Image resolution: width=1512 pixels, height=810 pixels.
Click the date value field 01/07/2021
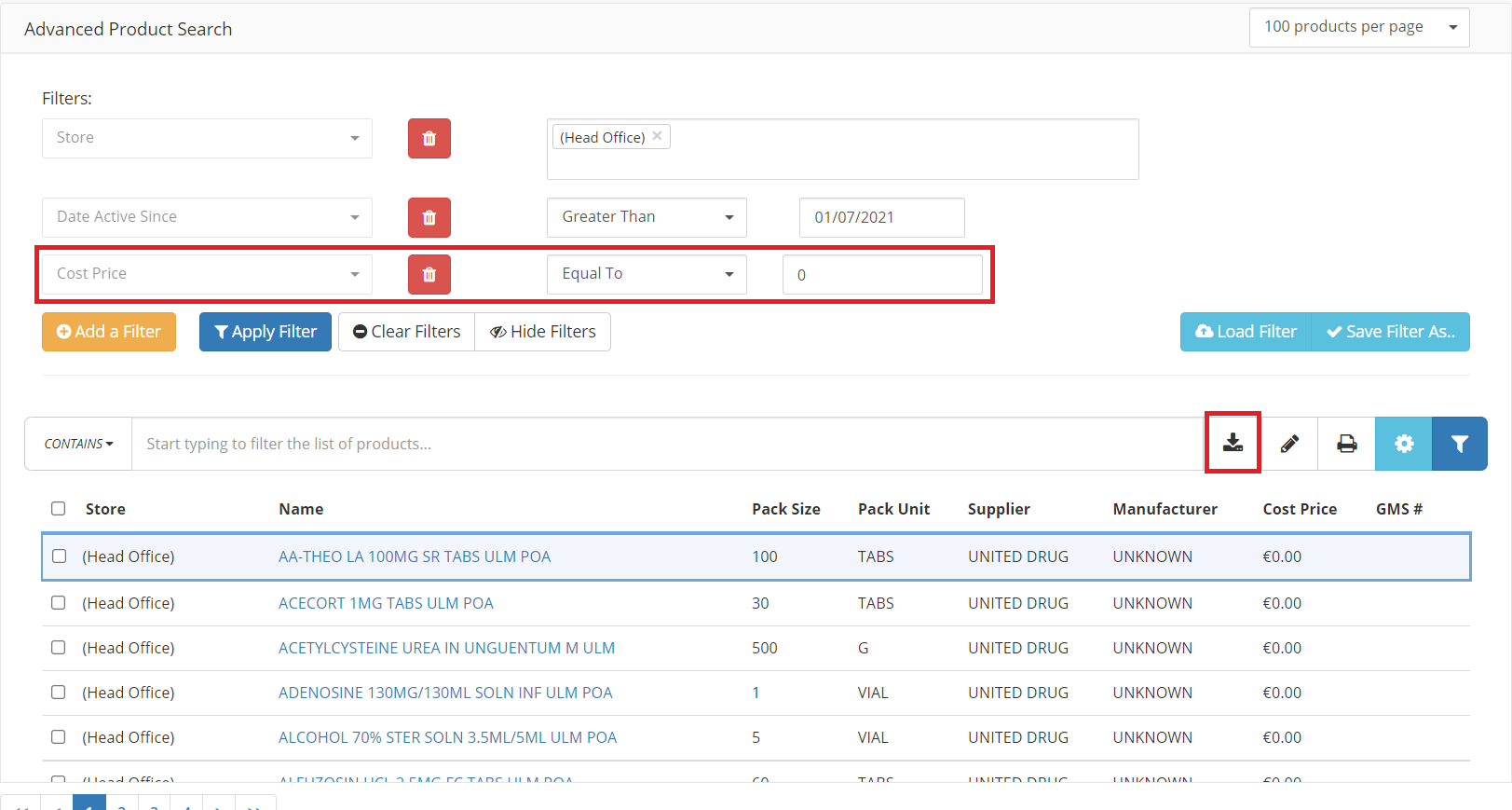(881, 217)
